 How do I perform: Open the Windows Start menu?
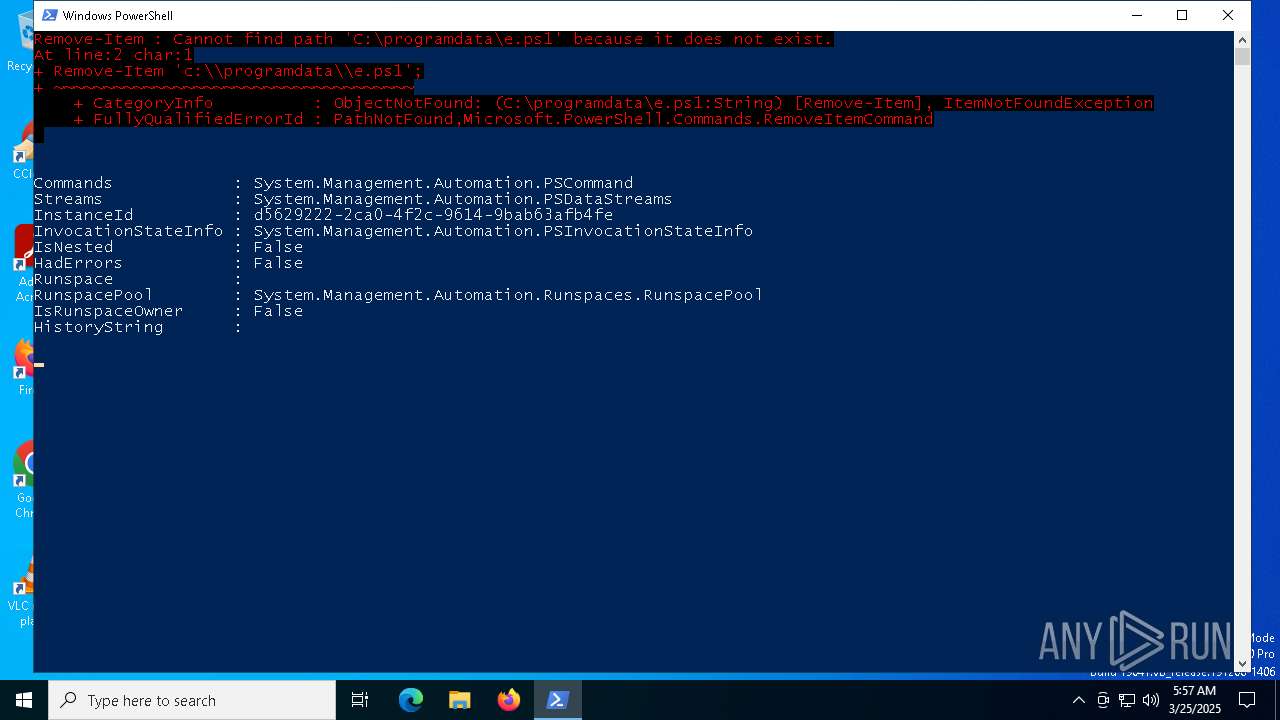point(24,700)
